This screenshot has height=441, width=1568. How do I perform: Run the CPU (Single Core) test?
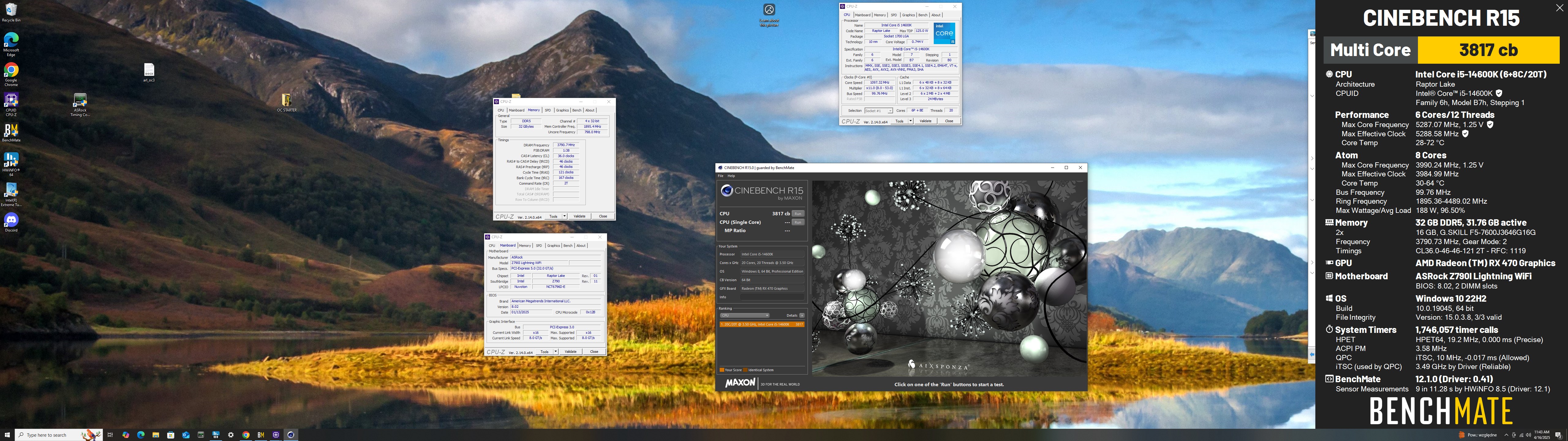(x=797, y=222)
